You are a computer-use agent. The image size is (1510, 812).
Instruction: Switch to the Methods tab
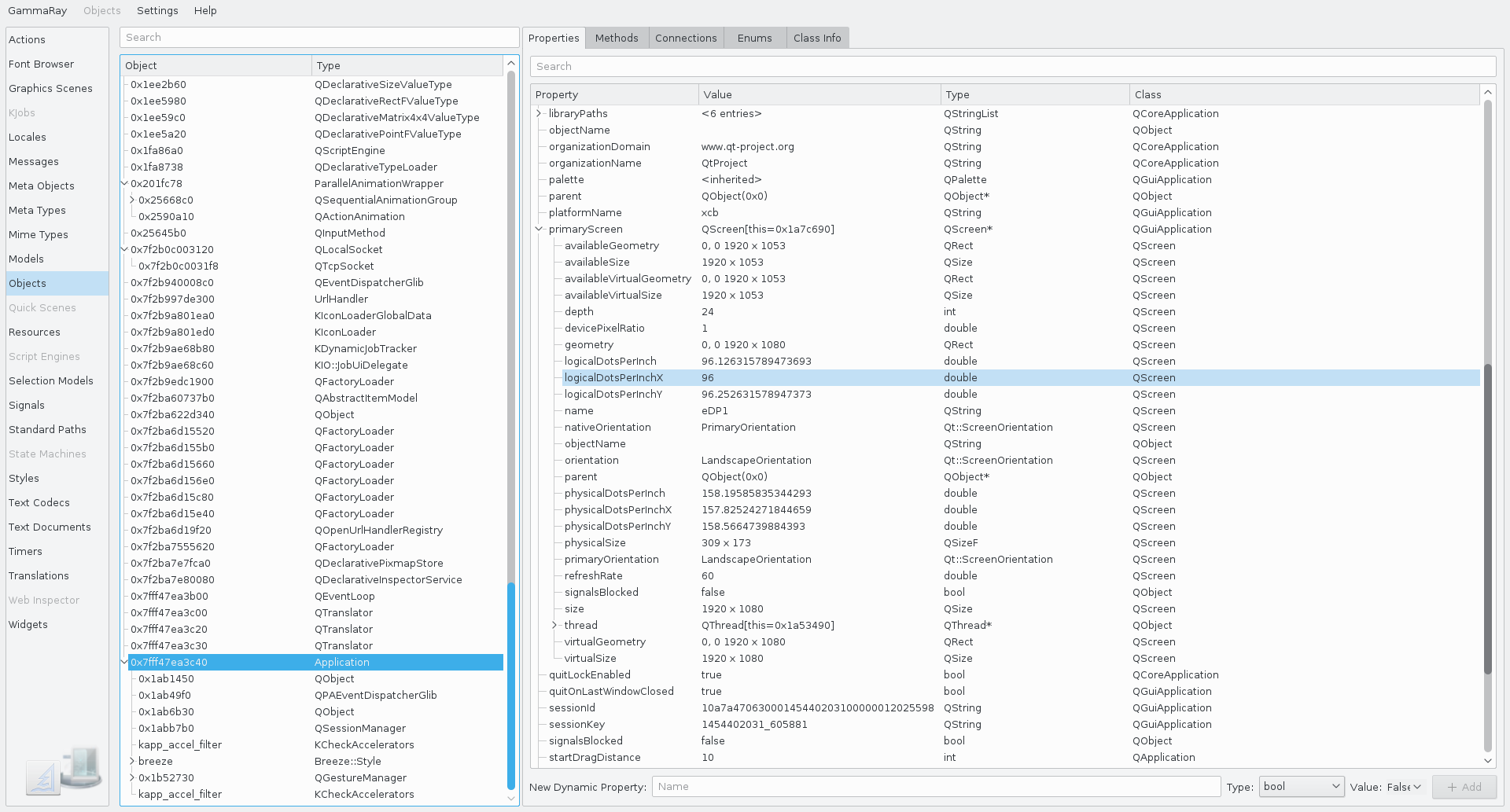coord(617,38)
